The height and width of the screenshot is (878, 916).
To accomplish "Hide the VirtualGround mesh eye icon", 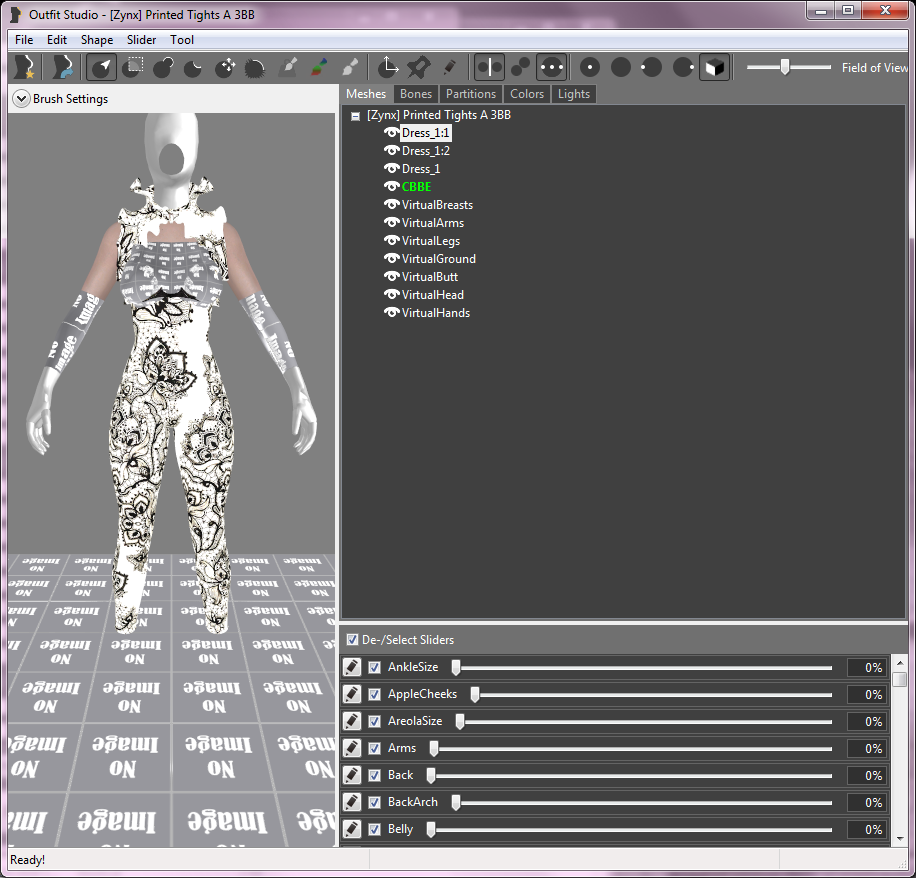I will (x=391, y=258).
